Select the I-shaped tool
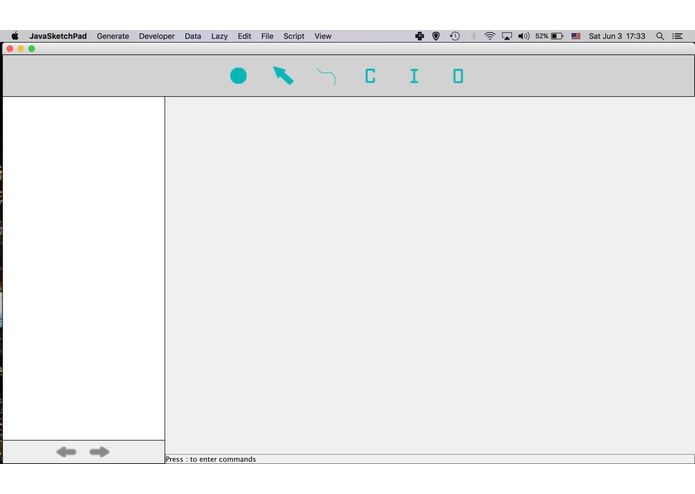Viewport: 695px width, 494px height. pyautogui.click(x=414, y=76)
